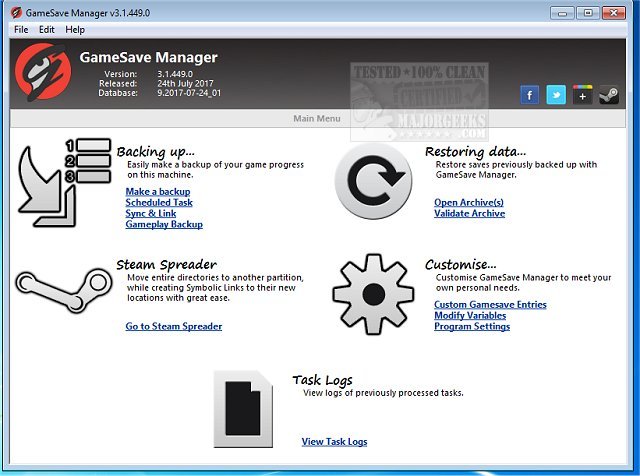This screenshot has height=476, width=640.
Task: Click the GameSave Manager header title
Action: [x=149, y=58]
